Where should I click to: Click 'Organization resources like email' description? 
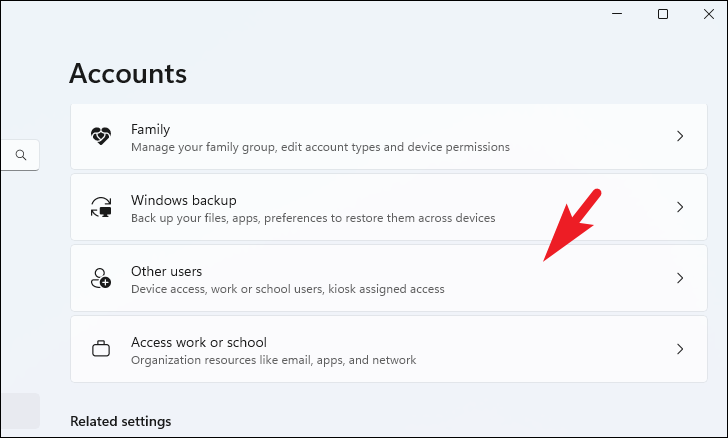click(273, 360)
